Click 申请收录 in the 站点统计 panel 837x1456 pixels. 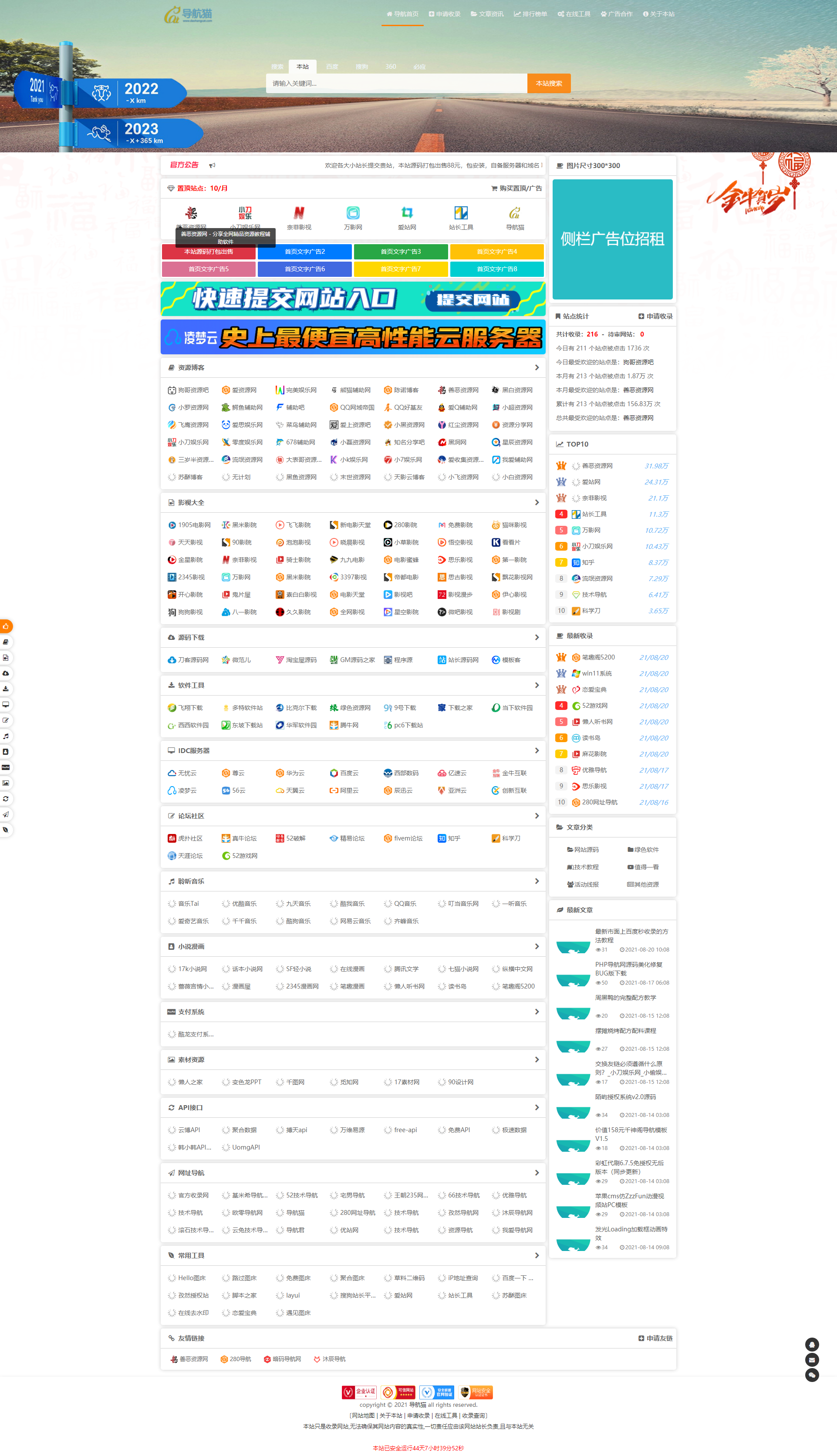[x=655, y=316]
